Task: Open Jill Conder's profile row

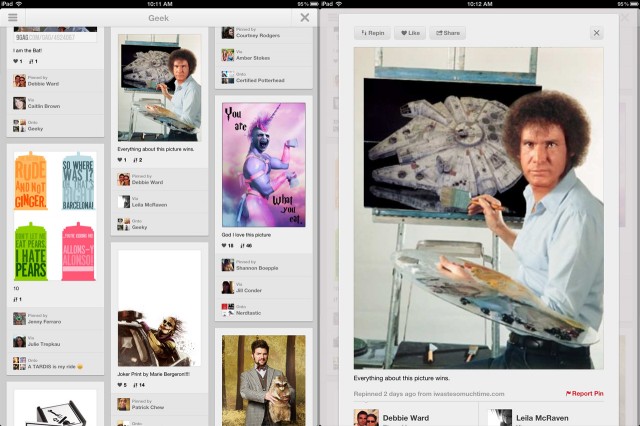Action: 264,288
